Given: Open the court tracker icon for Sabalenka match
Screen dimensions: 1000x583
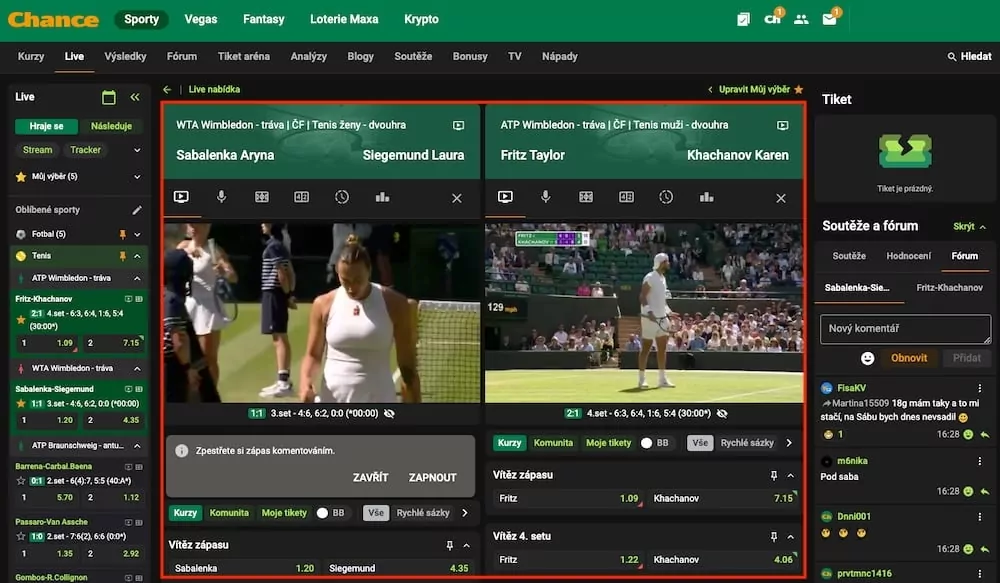Looking at the screenshot, I should tap(261, 197).
